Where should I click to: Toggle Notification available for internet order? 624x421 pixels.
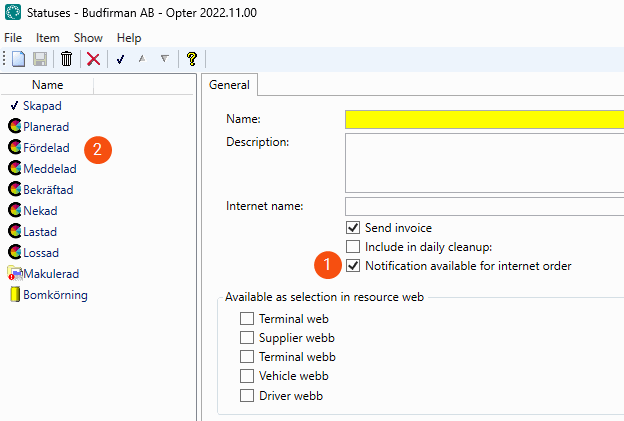pyautogui.click(x=352, y=266)
